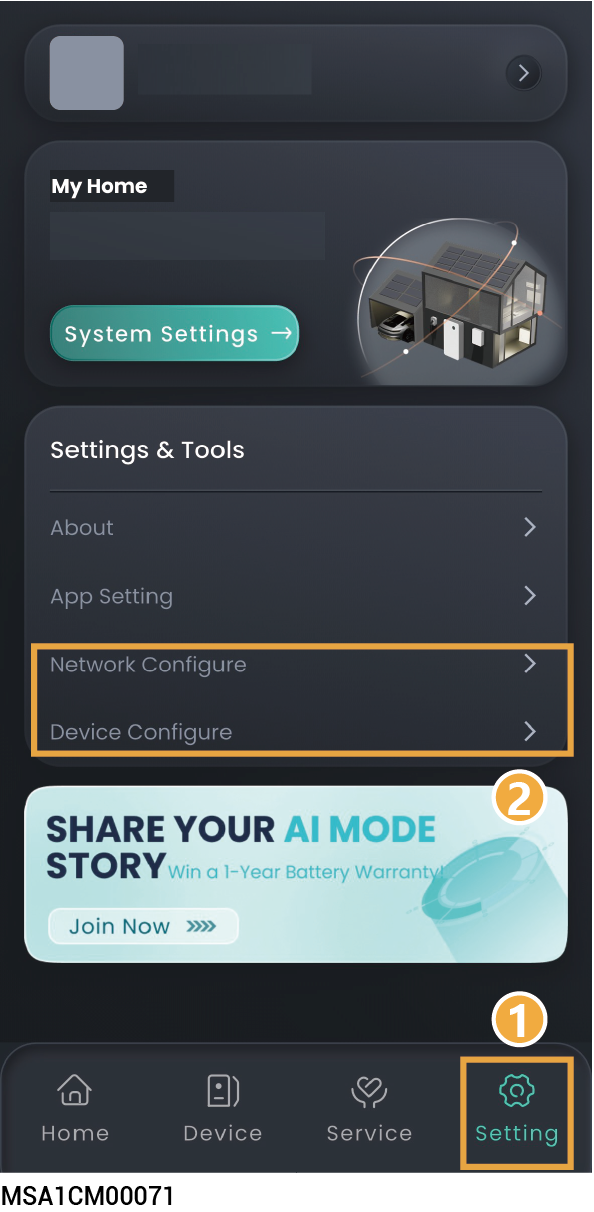Open the App Setting entry
594x1212 pixels.
(296, 596)
